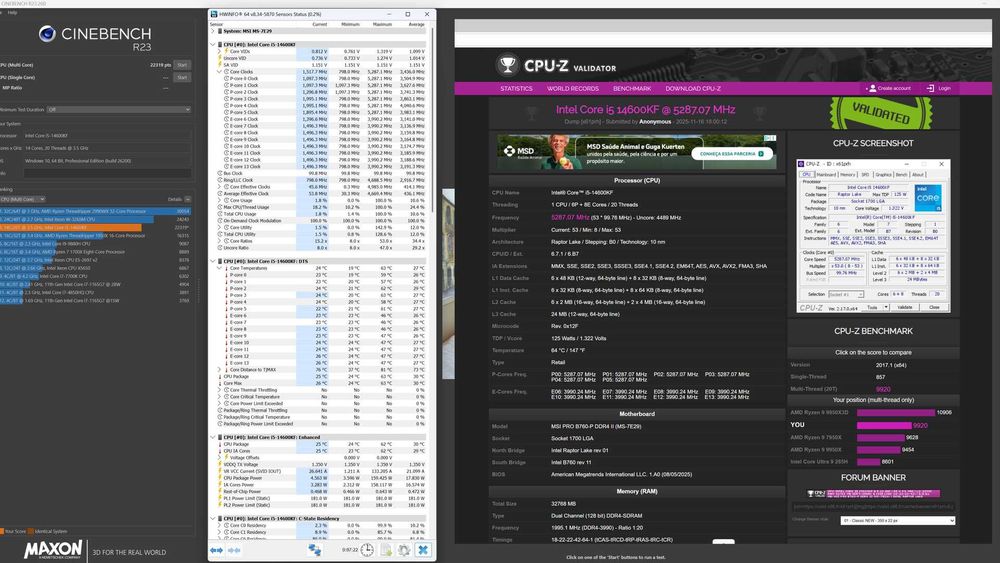Click Intel Core badge in CPU-Z screenshot
This screenshot has height=563, width=1000.
pos(928,198)
